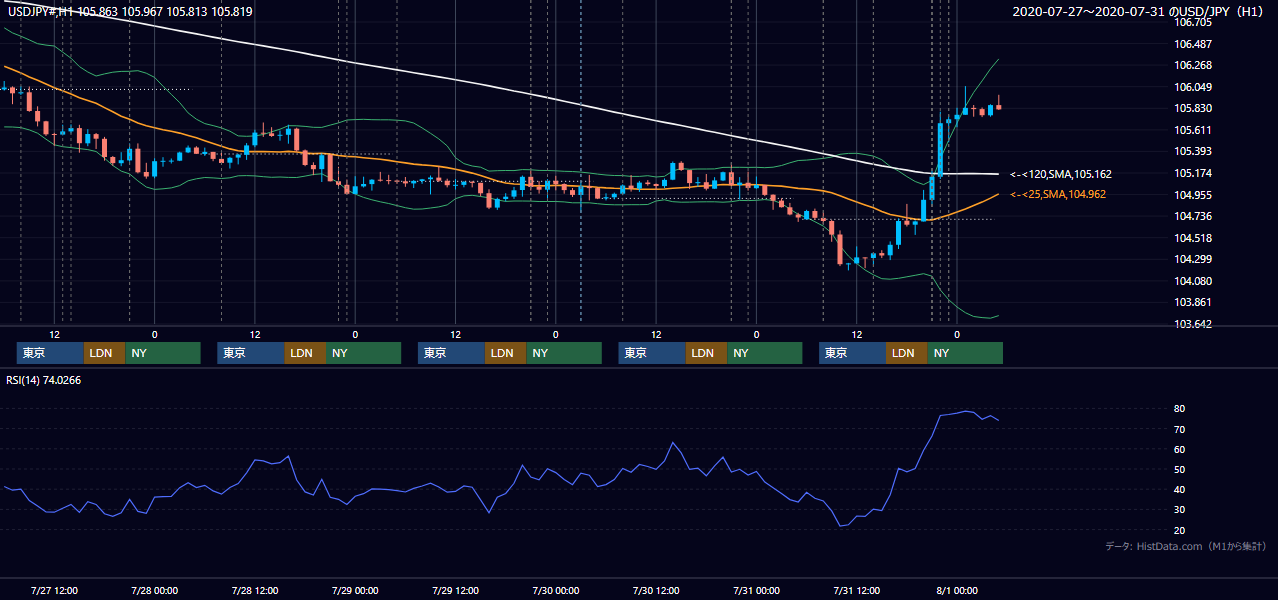1278x600 pixels.
Task: Click the 7/29 12:00 time axis label
Action: [456, 590]
